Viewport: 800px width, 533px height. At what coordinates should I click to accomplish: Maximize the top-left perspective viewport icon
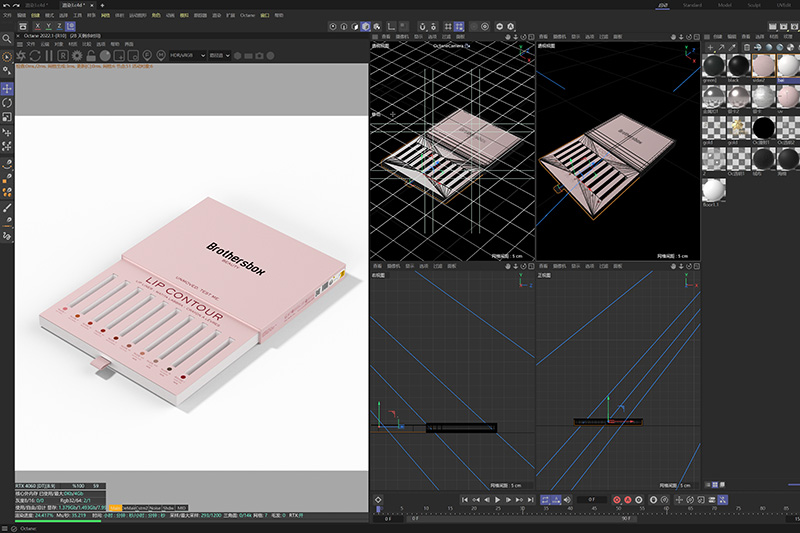(x=531, y=37)
